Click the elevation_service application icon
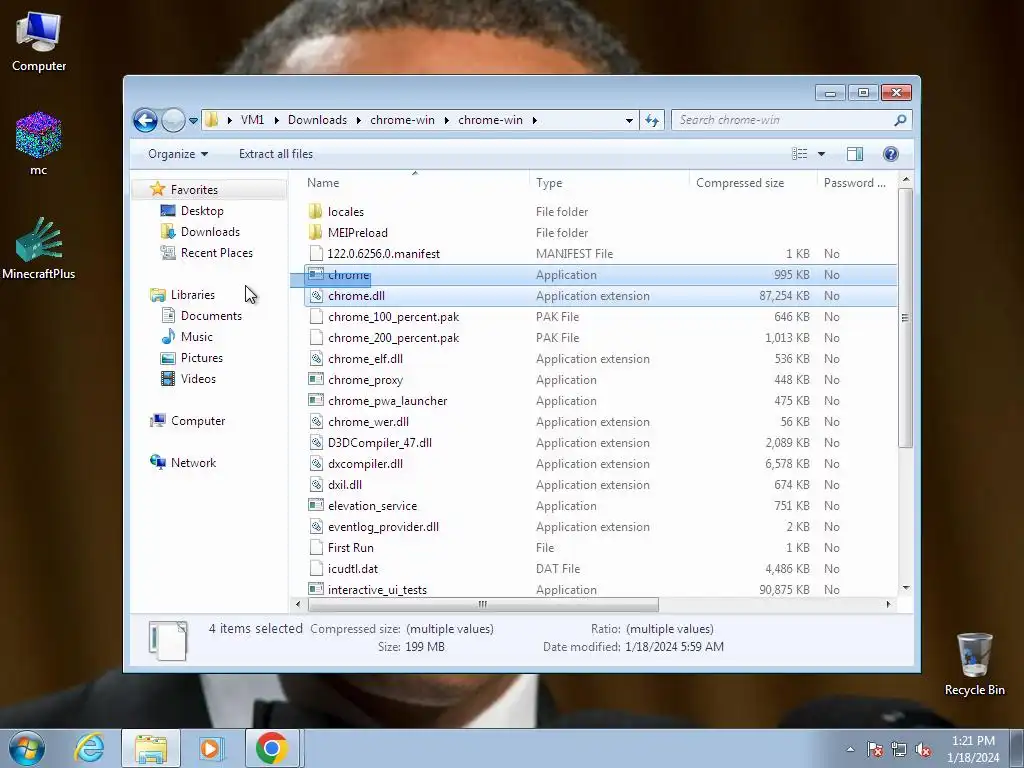The height and width of the screenshot is (768, 1024). pos(316,505)
